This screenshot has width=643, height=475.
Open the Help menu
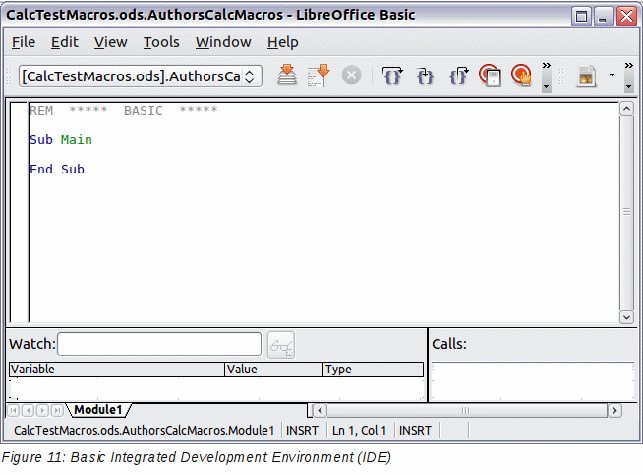tap(283, 42)
